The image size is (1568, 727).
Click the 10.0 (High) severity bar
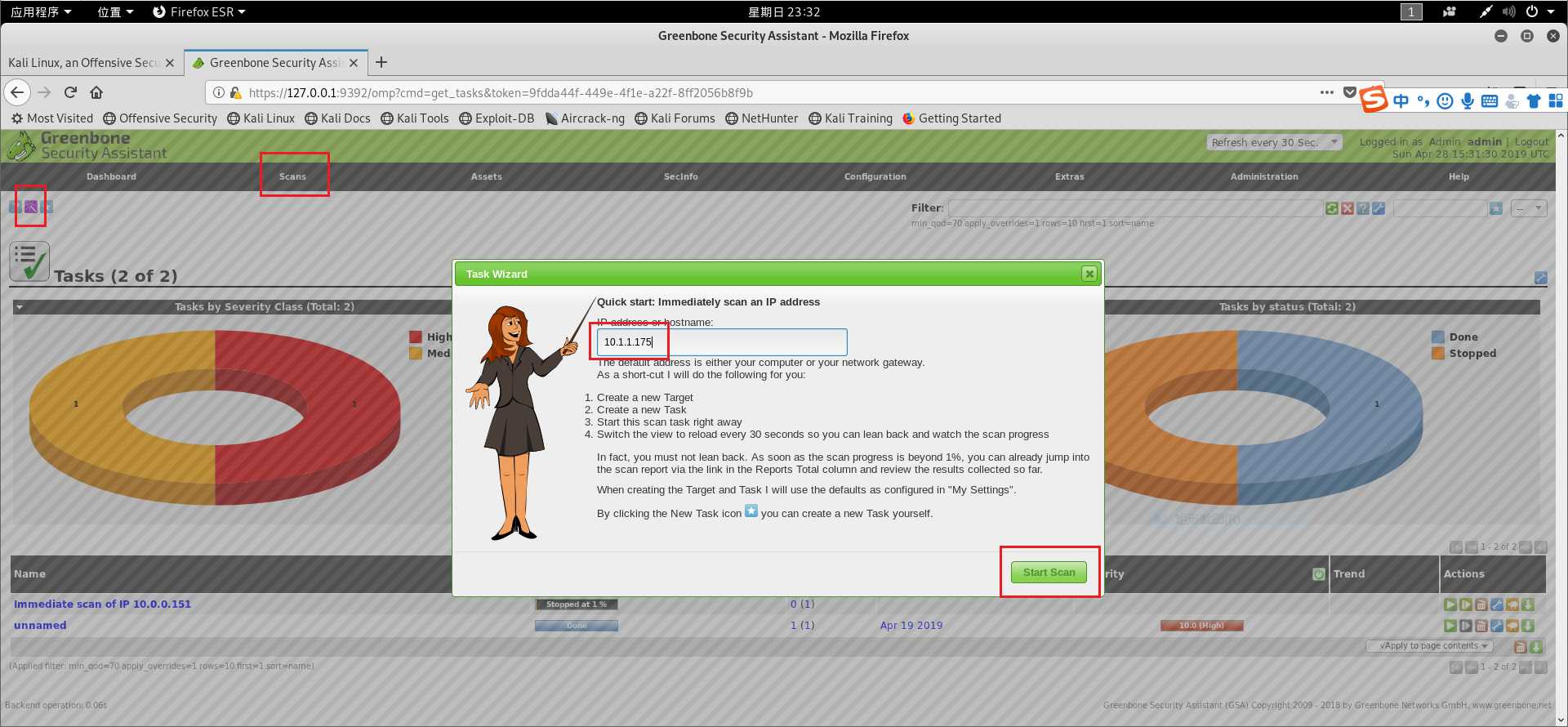pos(1202,626)
